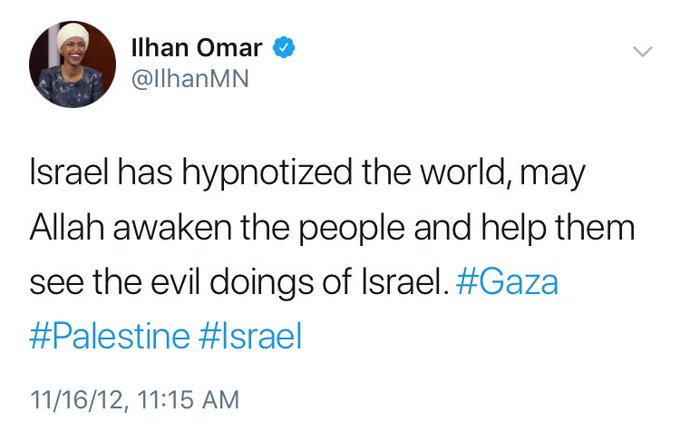This screenshot has height=432, width=680.
Task: Search tweets tagged #Gaza
Action: (x=507, y=282)
